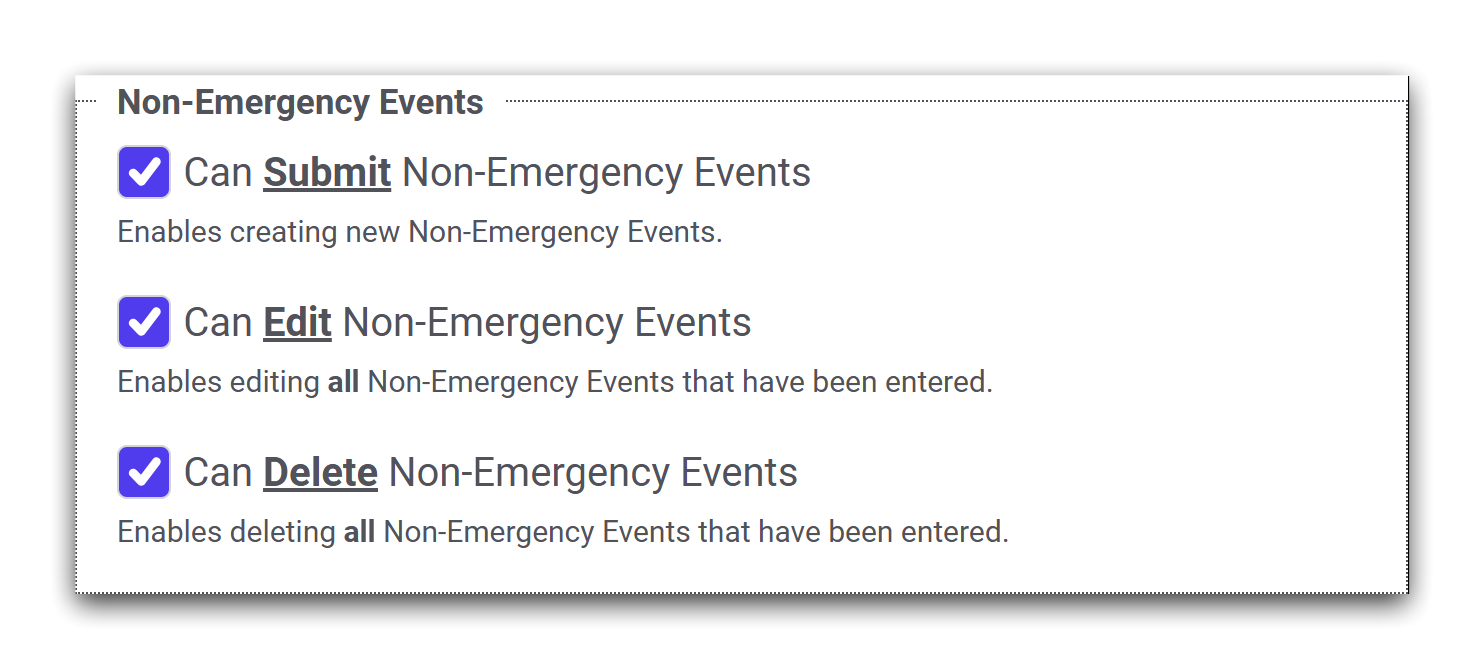Click the underlined word Edit
Image resolution: width=1483 pixels, height=669 pixels.
pyautogui.click(x=297, y=323)
